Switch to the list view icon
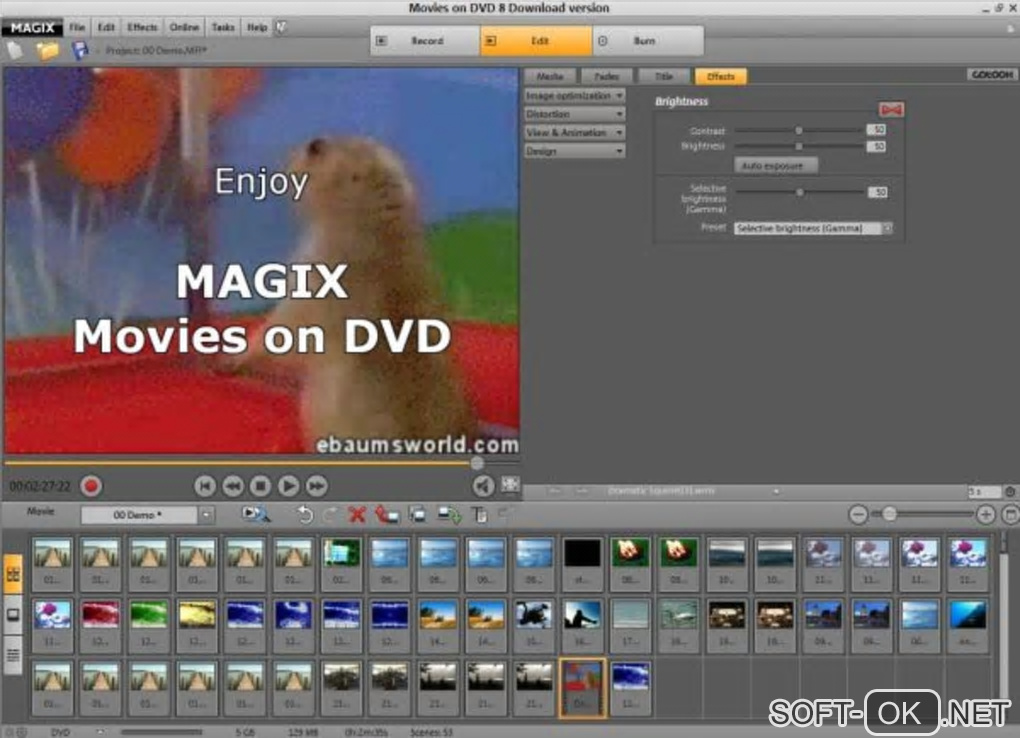The image size is (1020, 738). click(13, 654)
